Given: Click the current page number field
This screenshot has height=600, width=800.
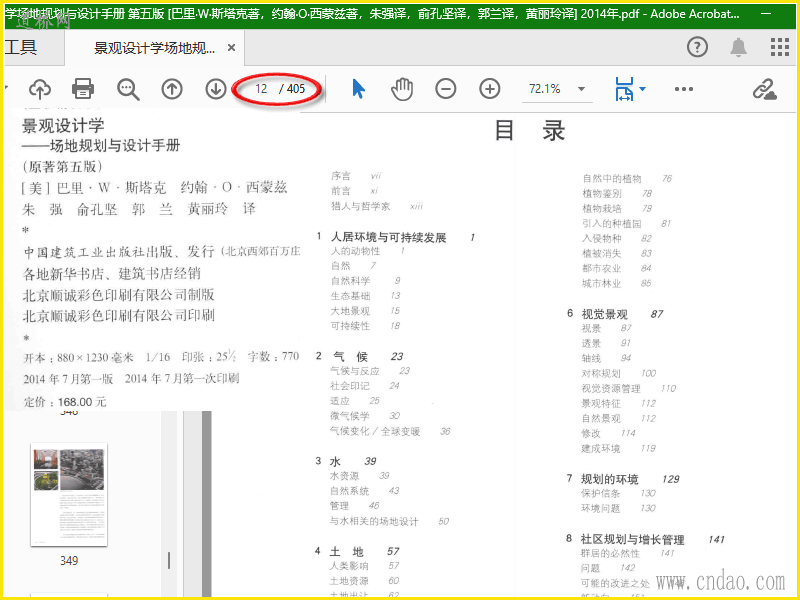Looking at the screenshot, I should [x=261, y=89].
